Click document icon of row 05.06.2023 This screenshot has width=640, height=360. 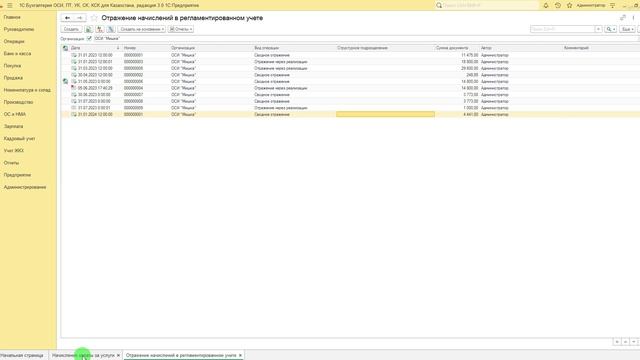click(x=74, y=88)
